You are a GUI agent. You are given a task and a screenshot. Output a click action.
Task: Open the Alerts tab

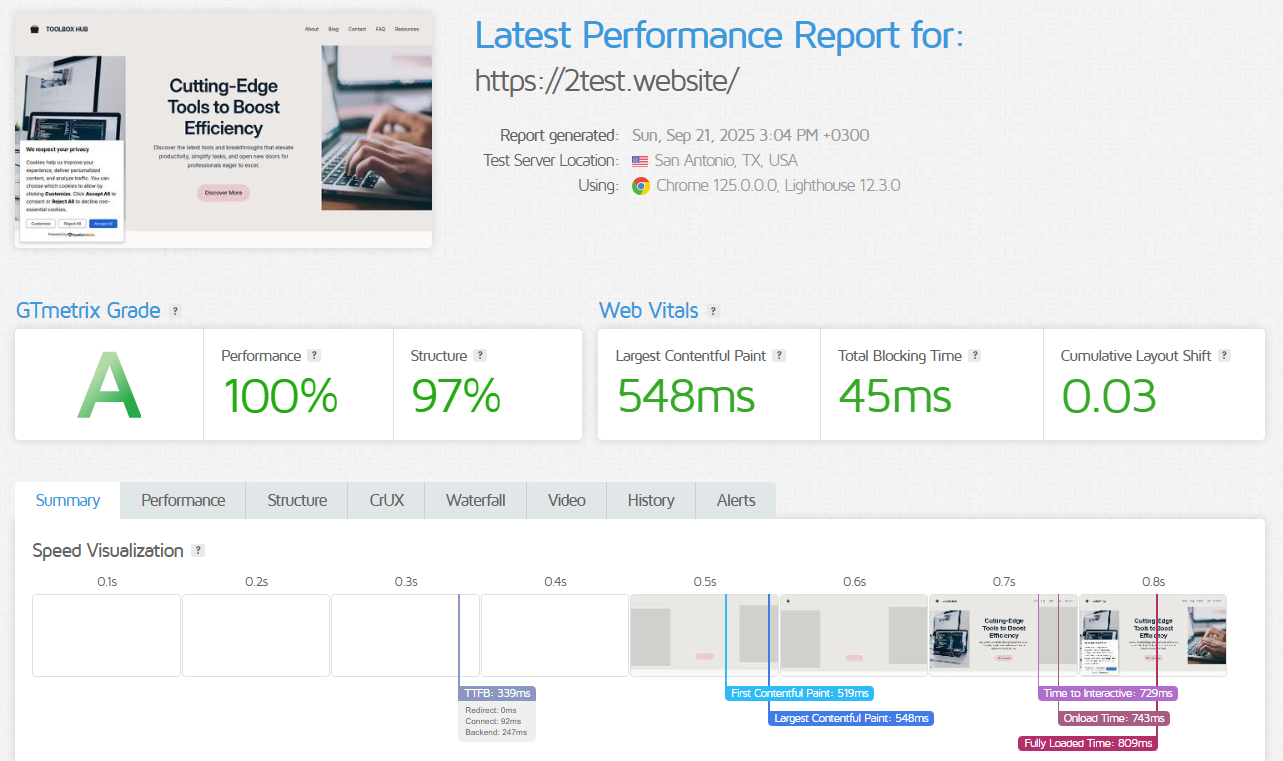736,500
